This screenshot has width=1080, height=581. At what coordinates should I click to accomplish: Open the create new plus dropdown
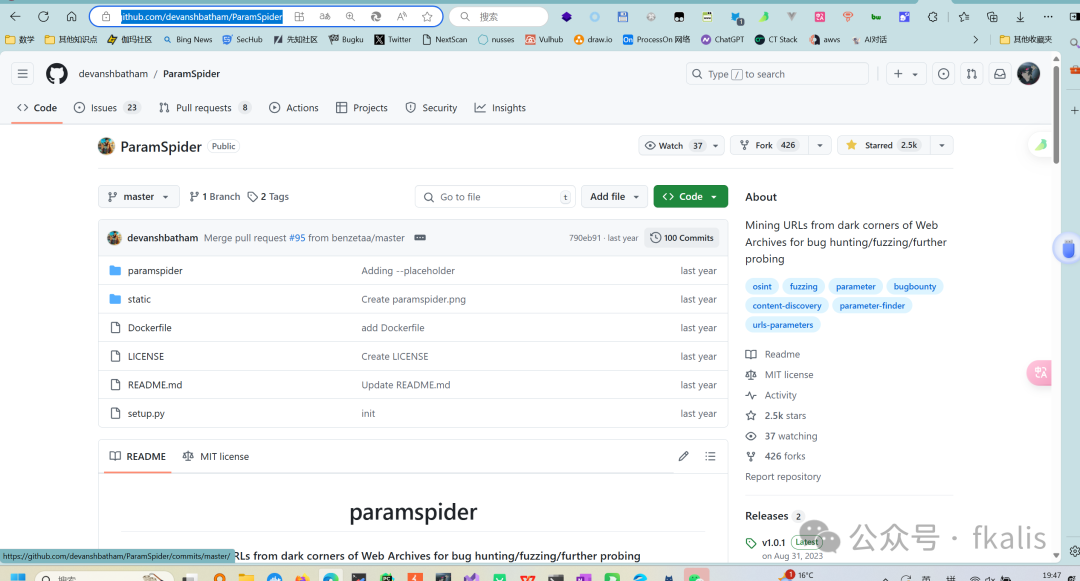pyautogui.click(x=906, y=74)
